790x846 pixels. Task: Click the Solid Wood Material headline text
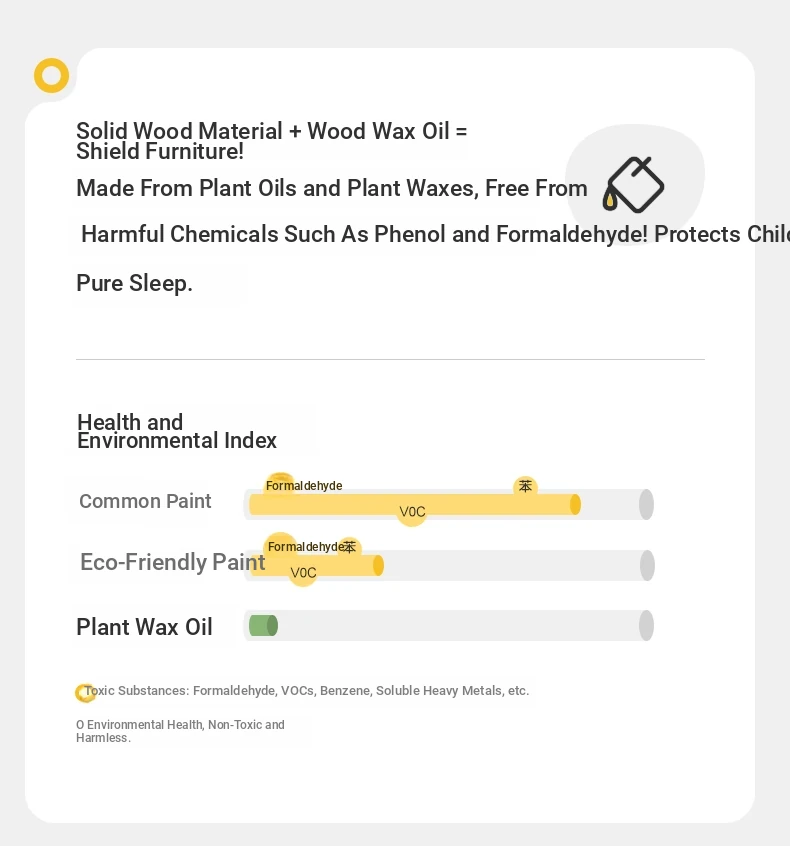tap(271, 141)
